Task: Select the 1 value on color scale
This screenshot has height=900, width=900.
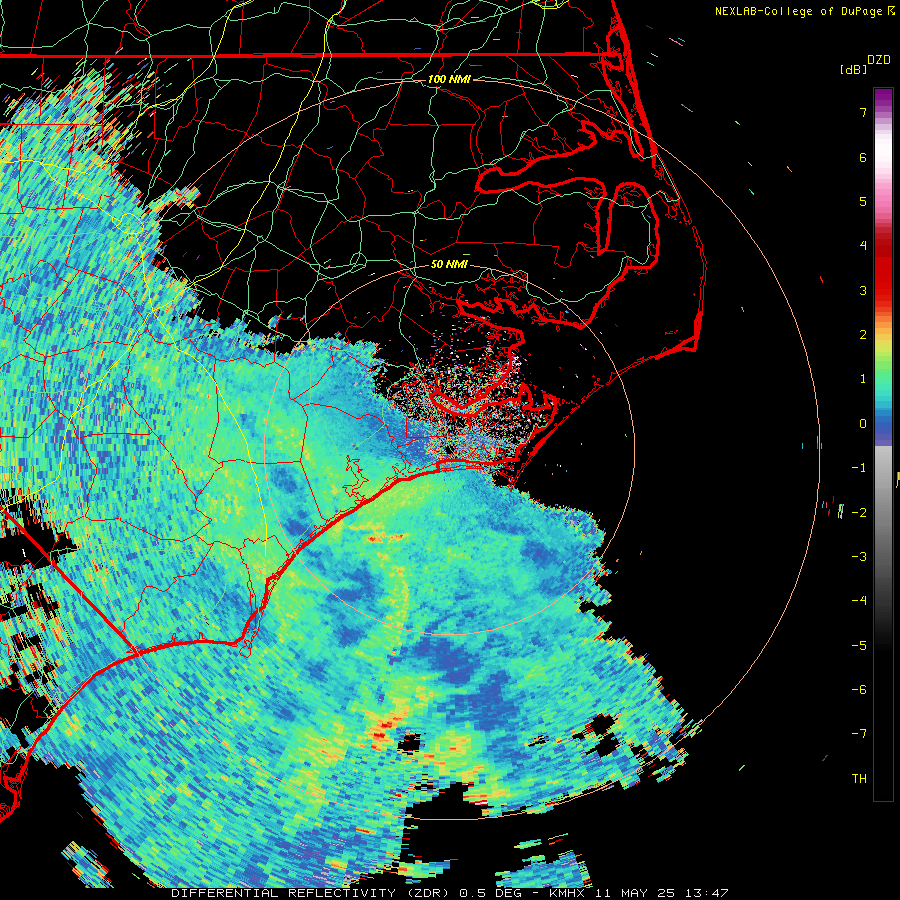Action: pos(863,379)
